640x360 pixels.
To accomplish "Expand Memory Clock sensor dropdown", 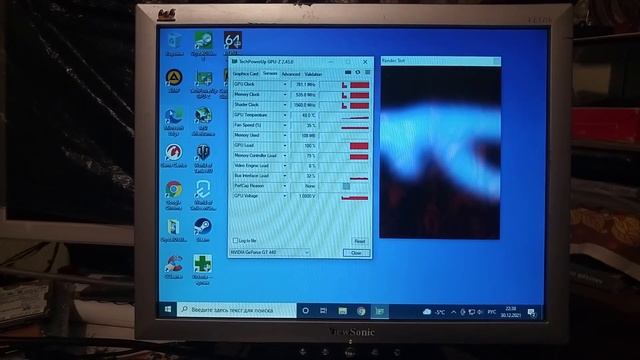I will click(285, 95).
